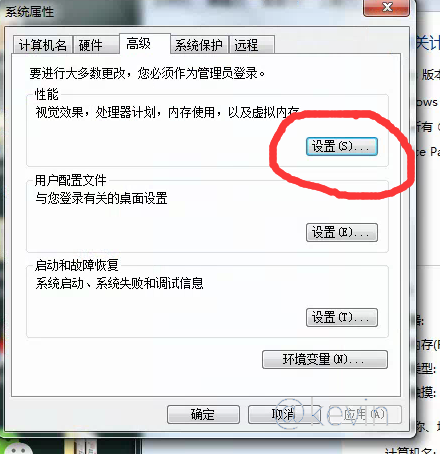Screen dimensions: 440x454
Task: Click the greyed-out 应用(A) button
Action: tap(364, 415)
